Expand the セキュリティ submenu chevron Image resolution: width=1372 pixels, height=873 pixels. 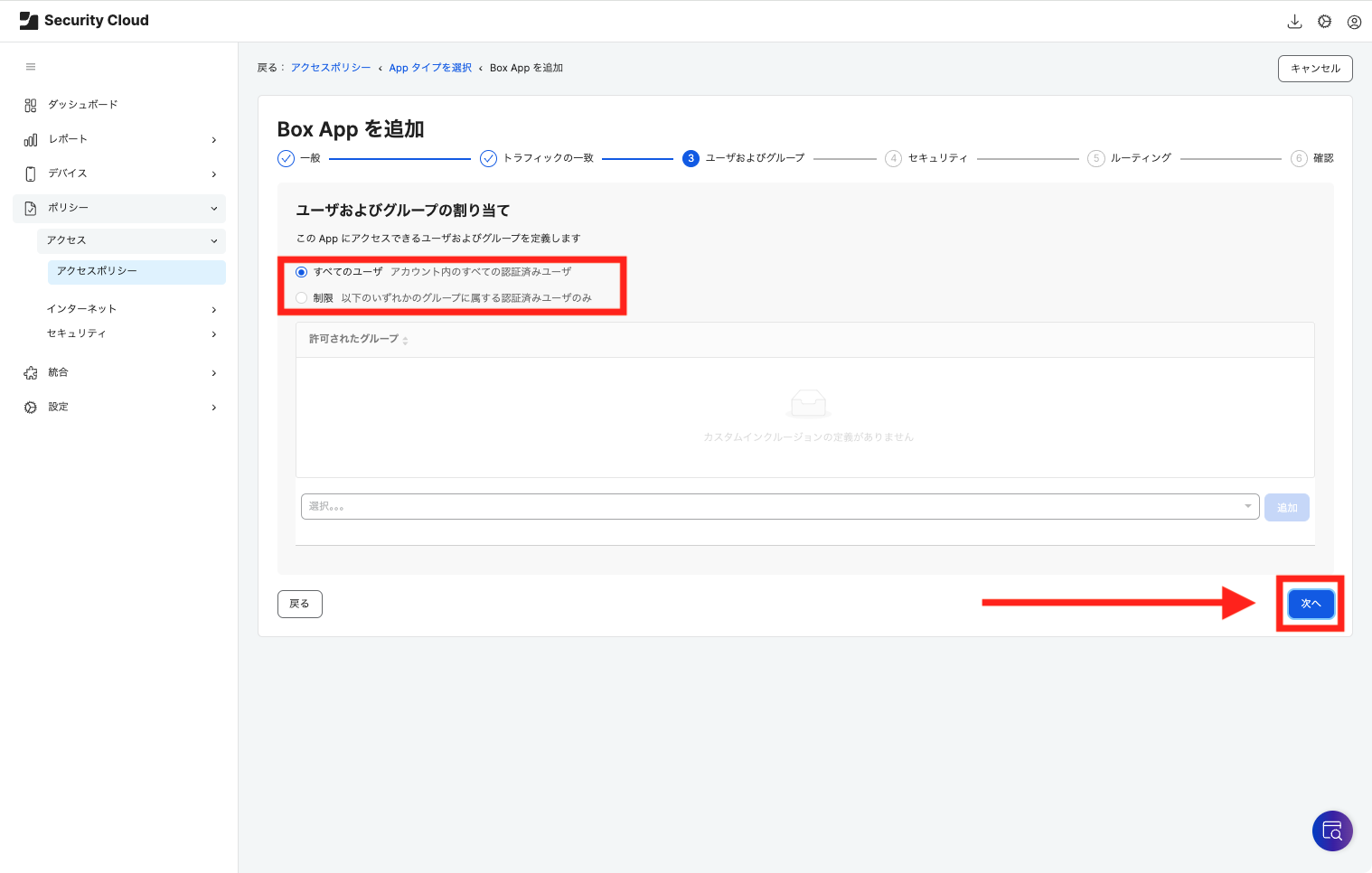point(214,334)
